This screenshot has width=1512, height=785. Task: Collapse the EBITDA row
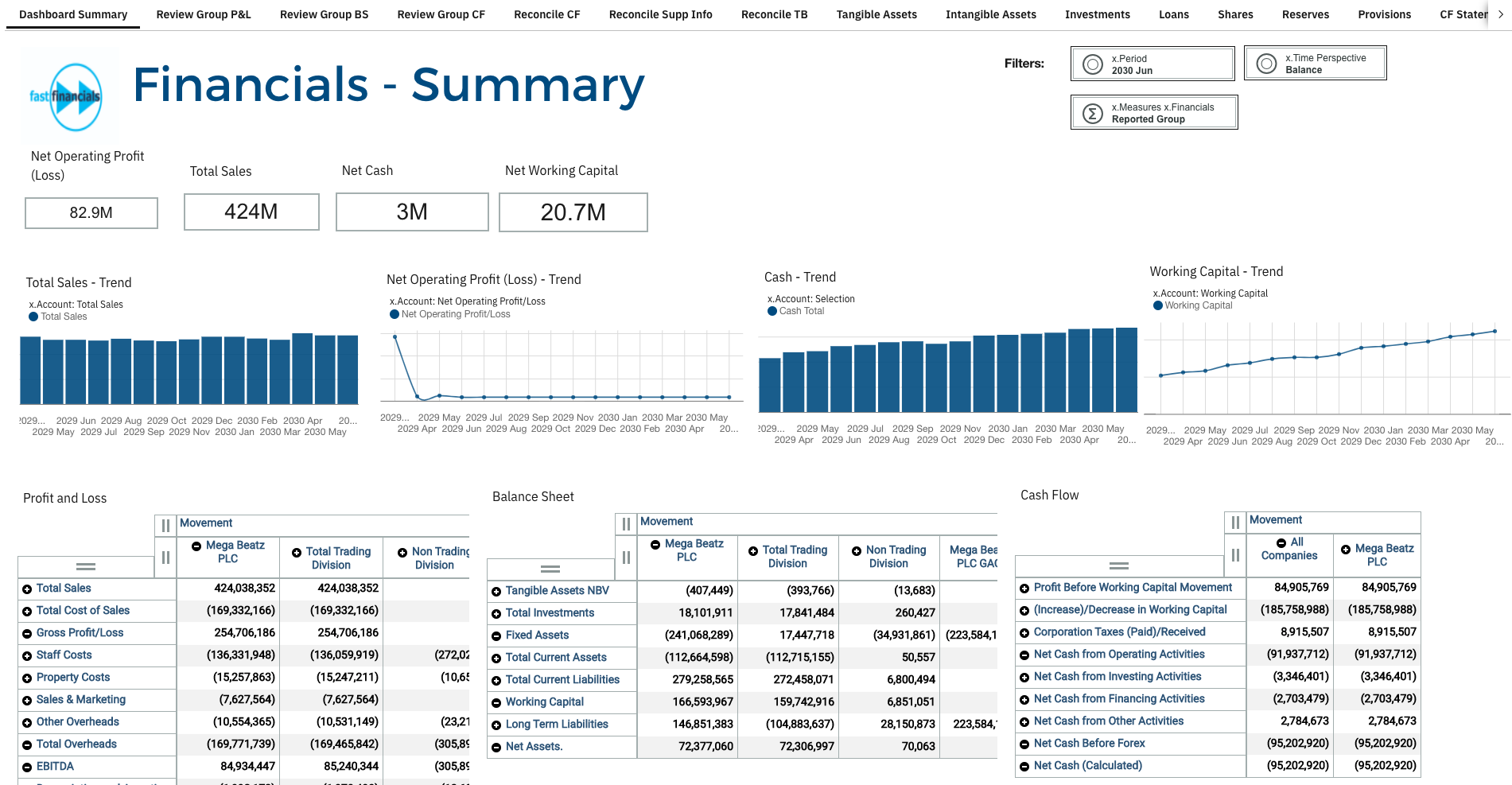tap(27, 767)
